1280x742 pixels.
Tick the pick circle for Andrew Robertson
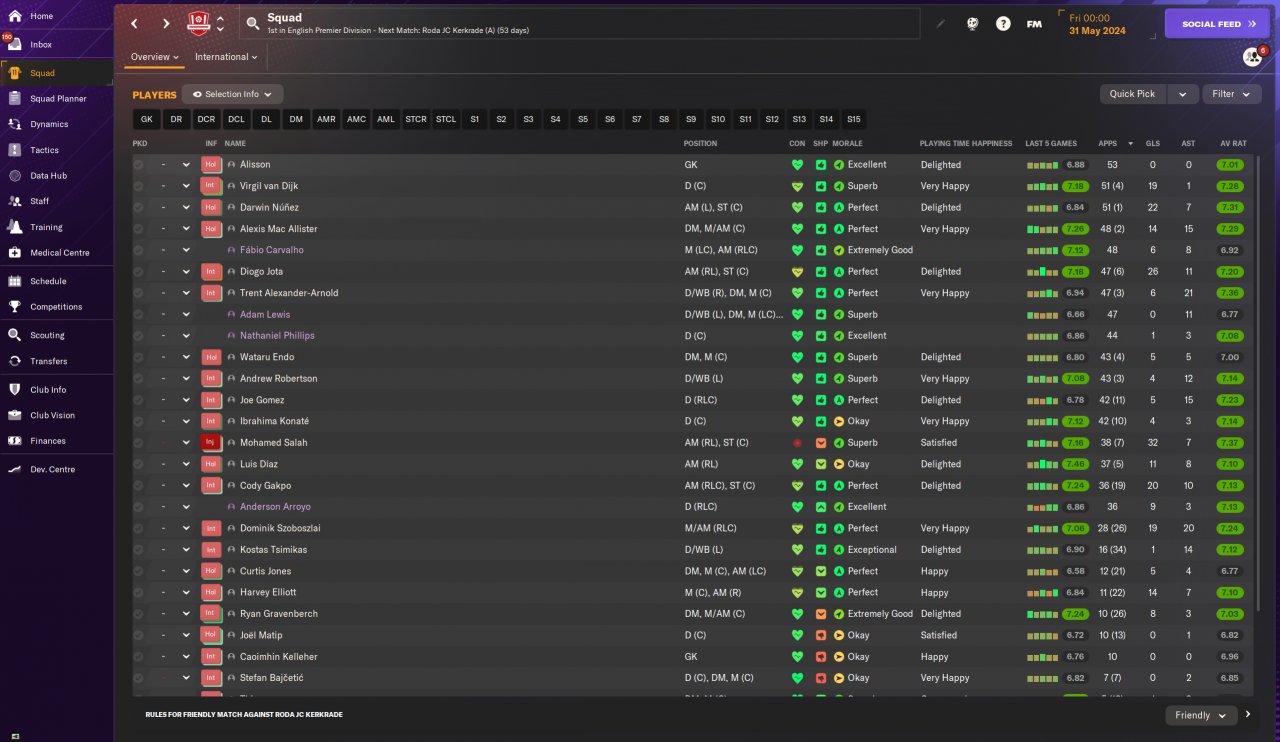138,379
